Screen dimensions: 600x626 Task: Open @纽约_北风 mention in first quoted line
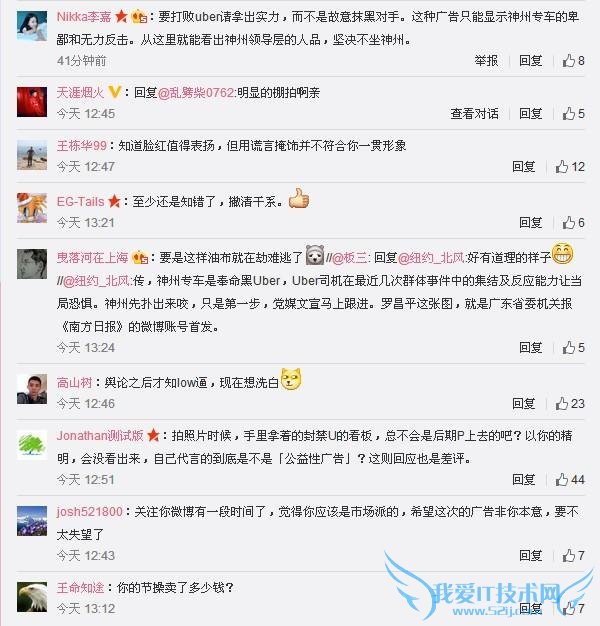pyautogui.click(x=431, y=258)
